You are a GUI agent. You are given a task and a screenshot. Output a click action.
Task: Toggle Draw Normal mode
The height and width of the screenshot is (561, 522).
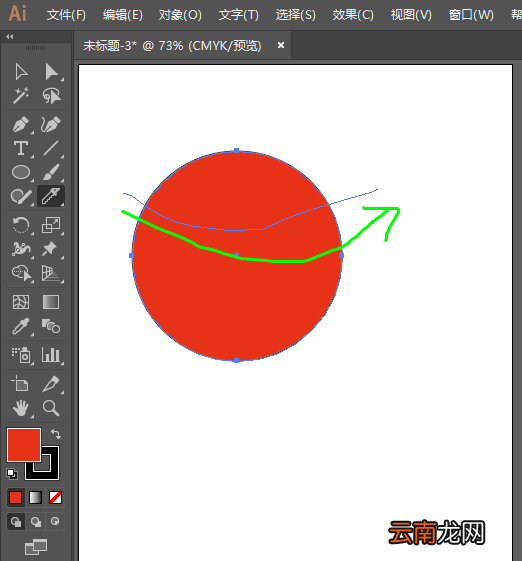point(16,522)
